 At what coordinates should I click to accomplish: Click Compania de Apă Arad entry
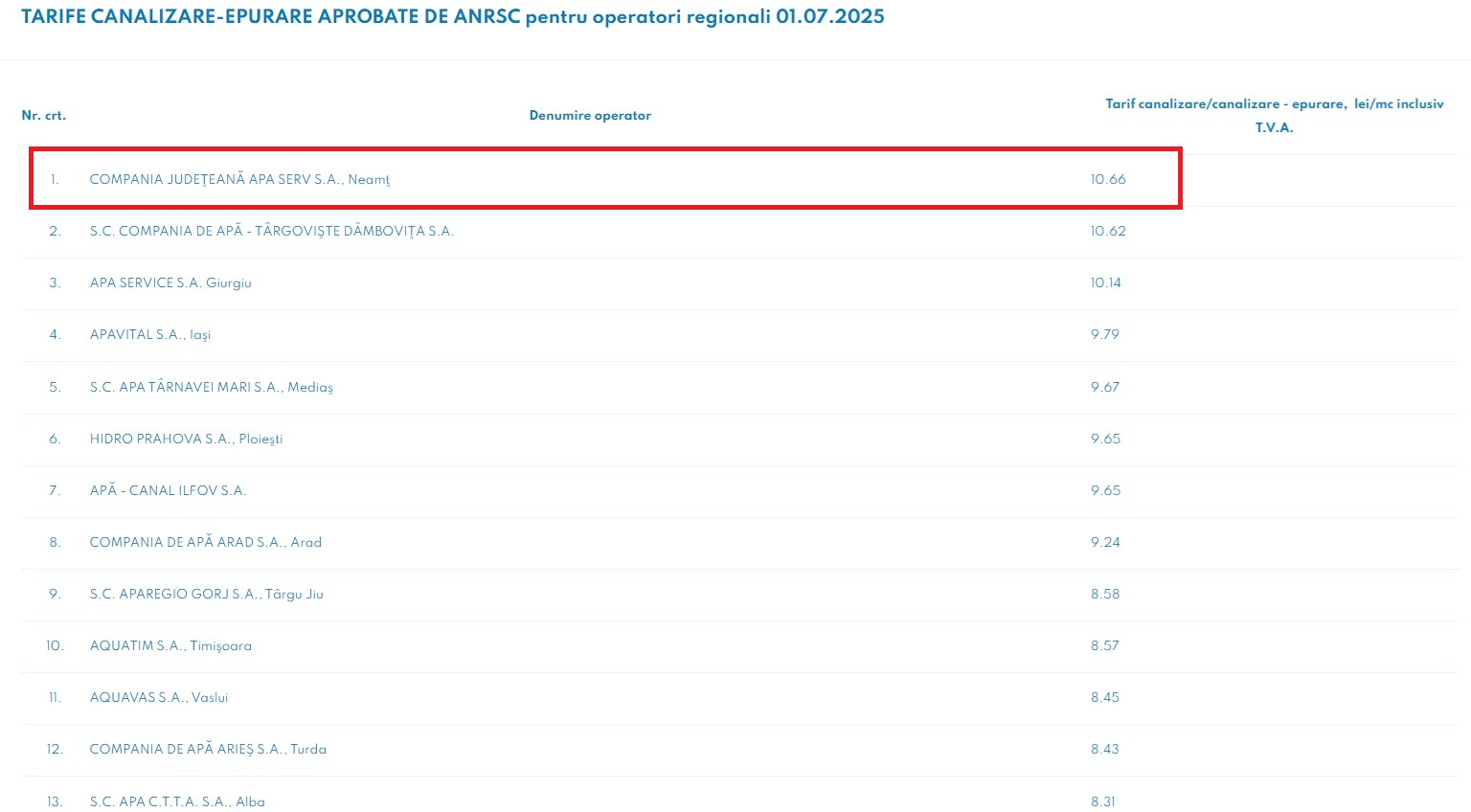[x=205, y=543]
